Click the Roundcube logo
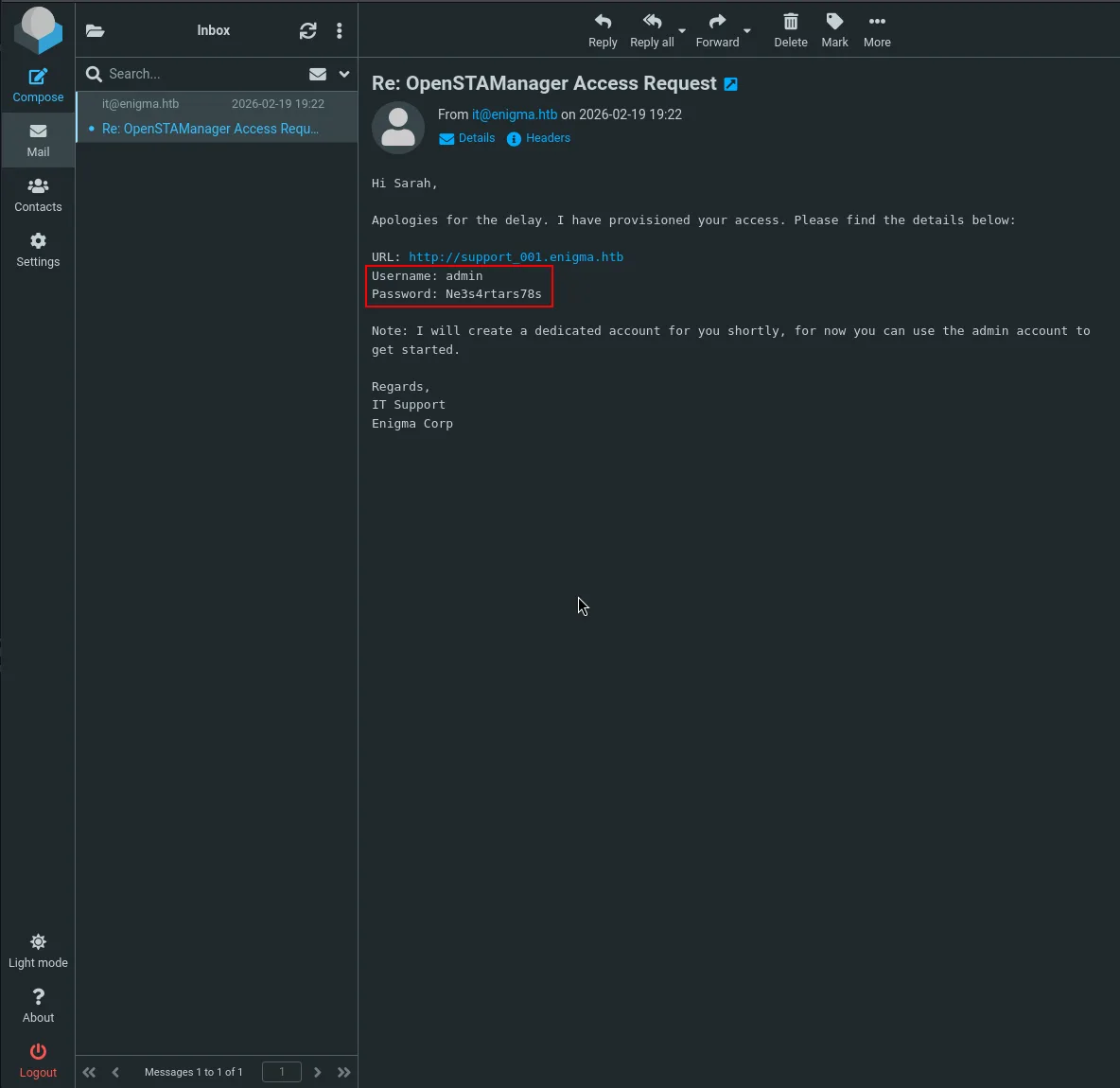Image resolution: width=1120 pixels, height=1088 pixels. (38, 30)
